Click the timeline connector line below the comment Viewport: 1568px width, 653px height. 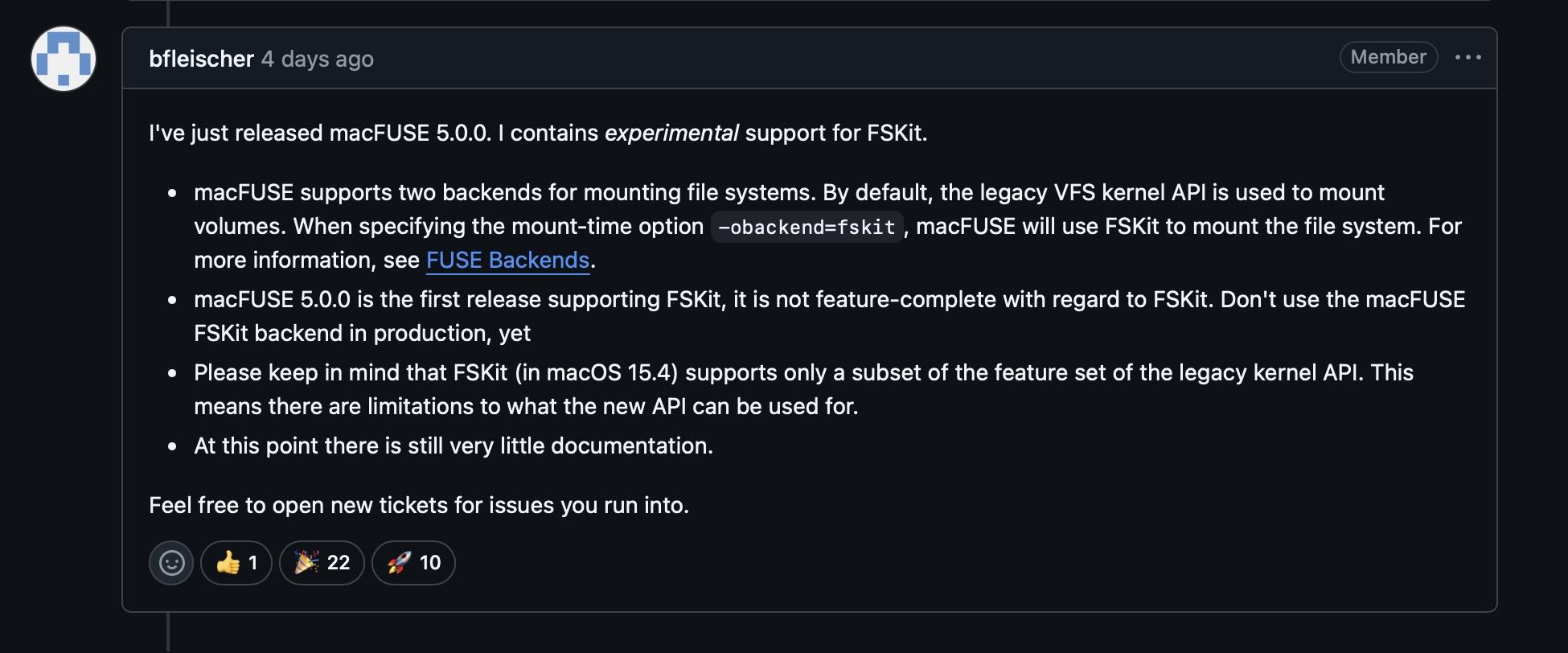[x=168, y=632]
